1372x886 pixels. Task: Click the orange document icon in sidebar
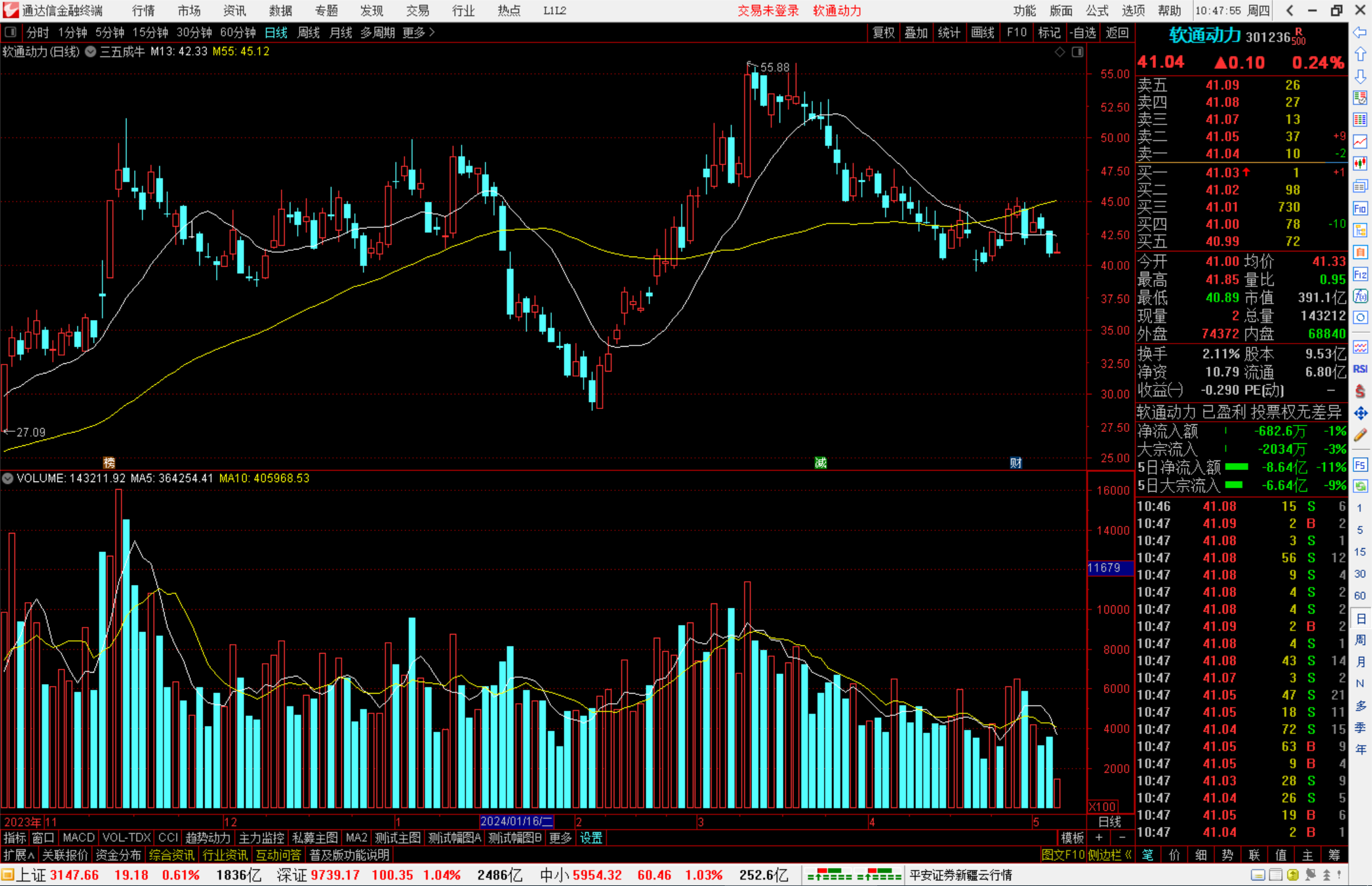1360,252
